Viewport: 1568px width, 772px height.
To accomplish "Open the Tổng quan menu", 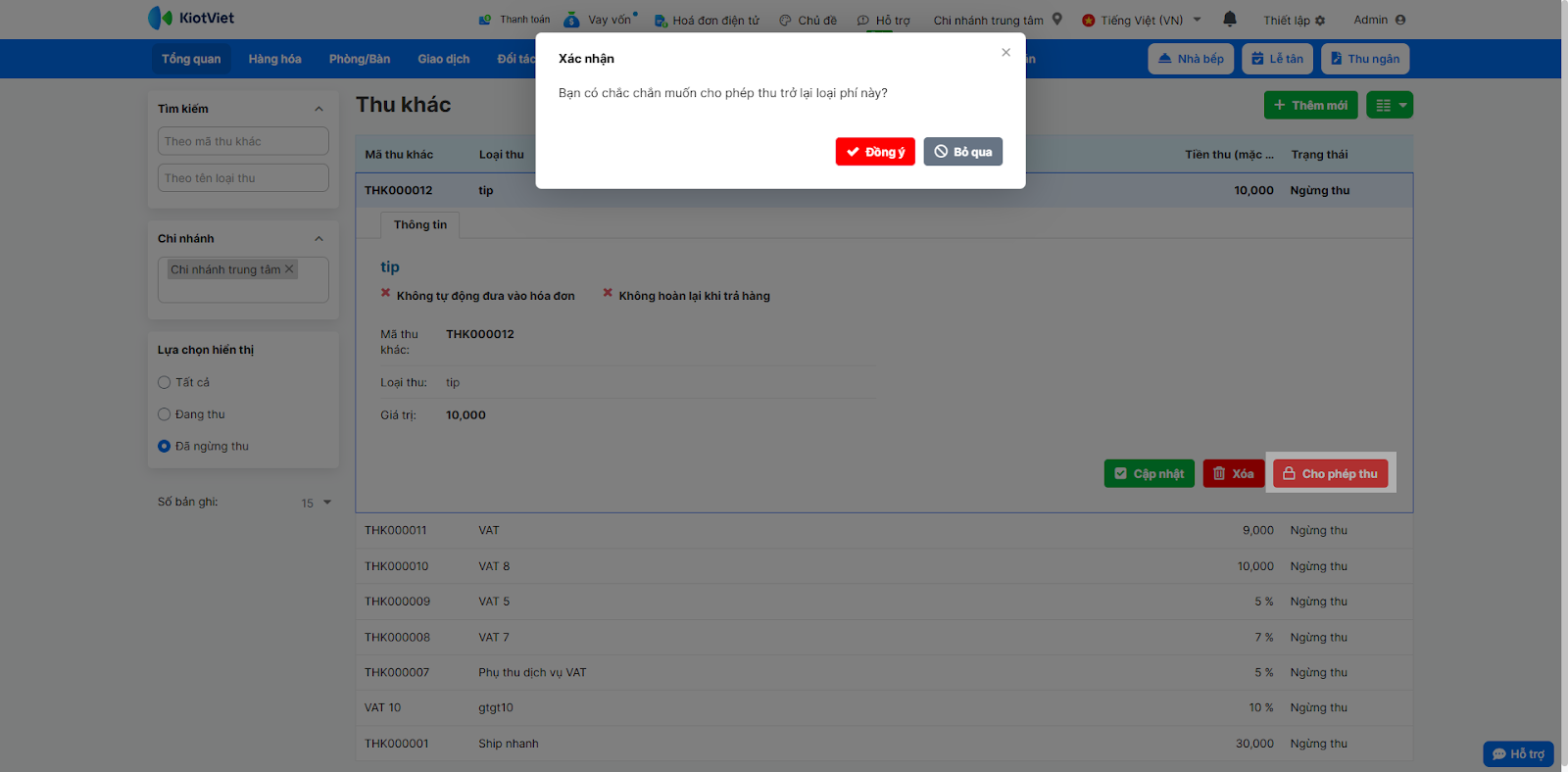I will pos(191,59).
